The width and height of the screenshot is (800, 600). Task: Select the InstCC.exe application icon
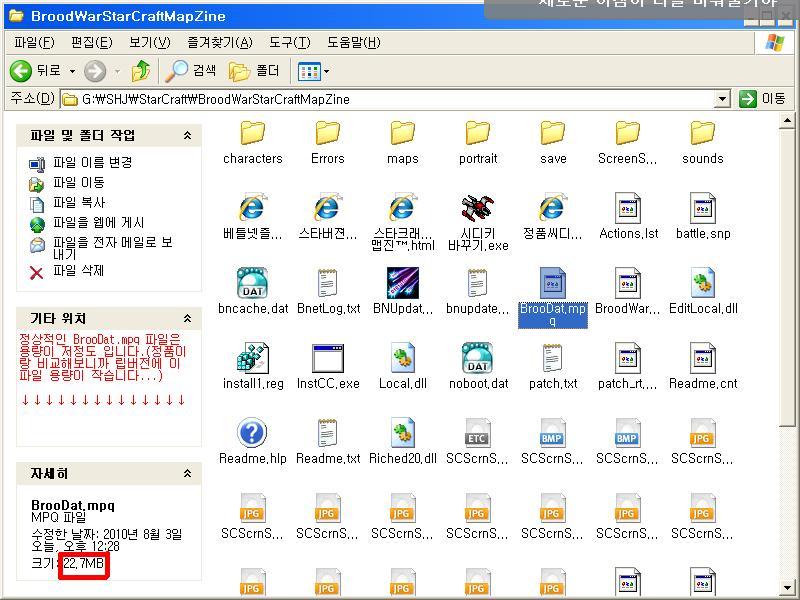[327, 358]
